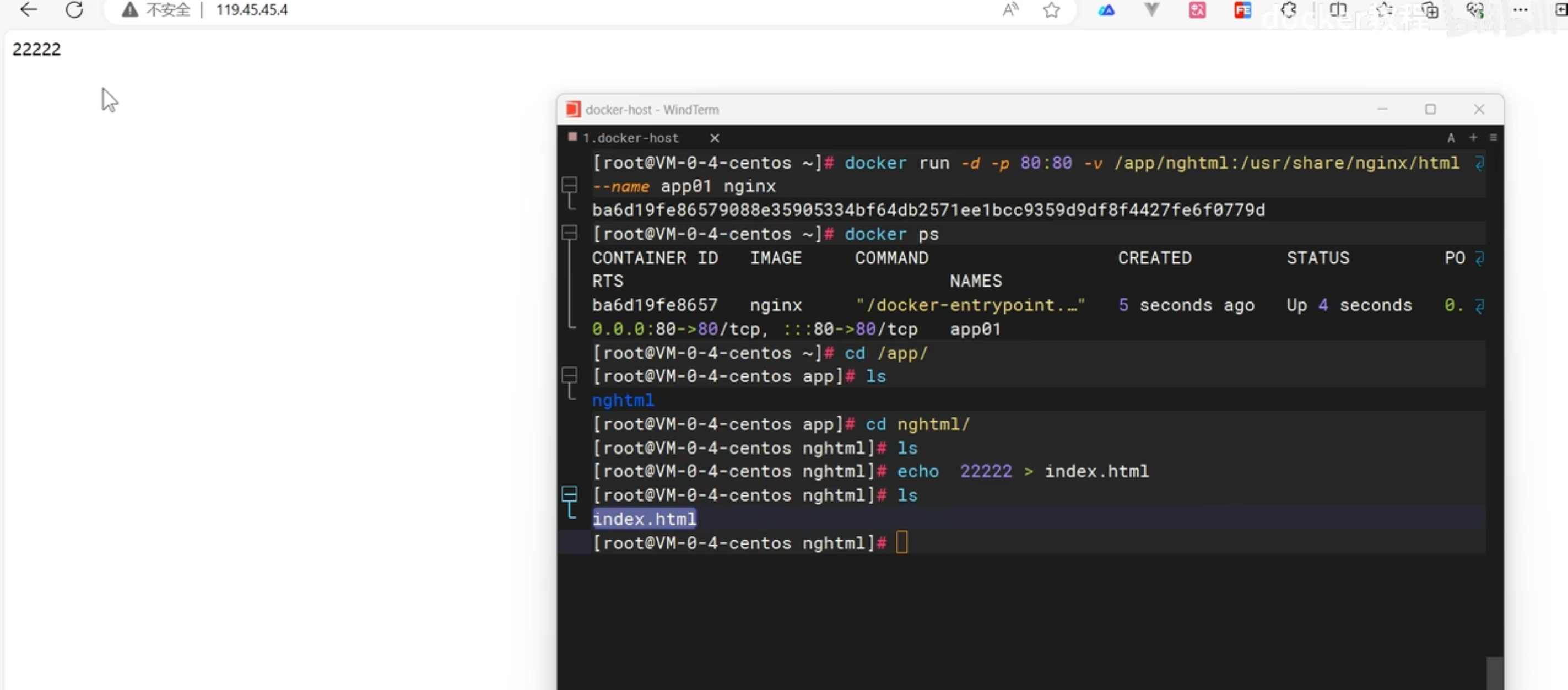
Task: Maximize the WindTerm window
Action: coord(1430,109)
